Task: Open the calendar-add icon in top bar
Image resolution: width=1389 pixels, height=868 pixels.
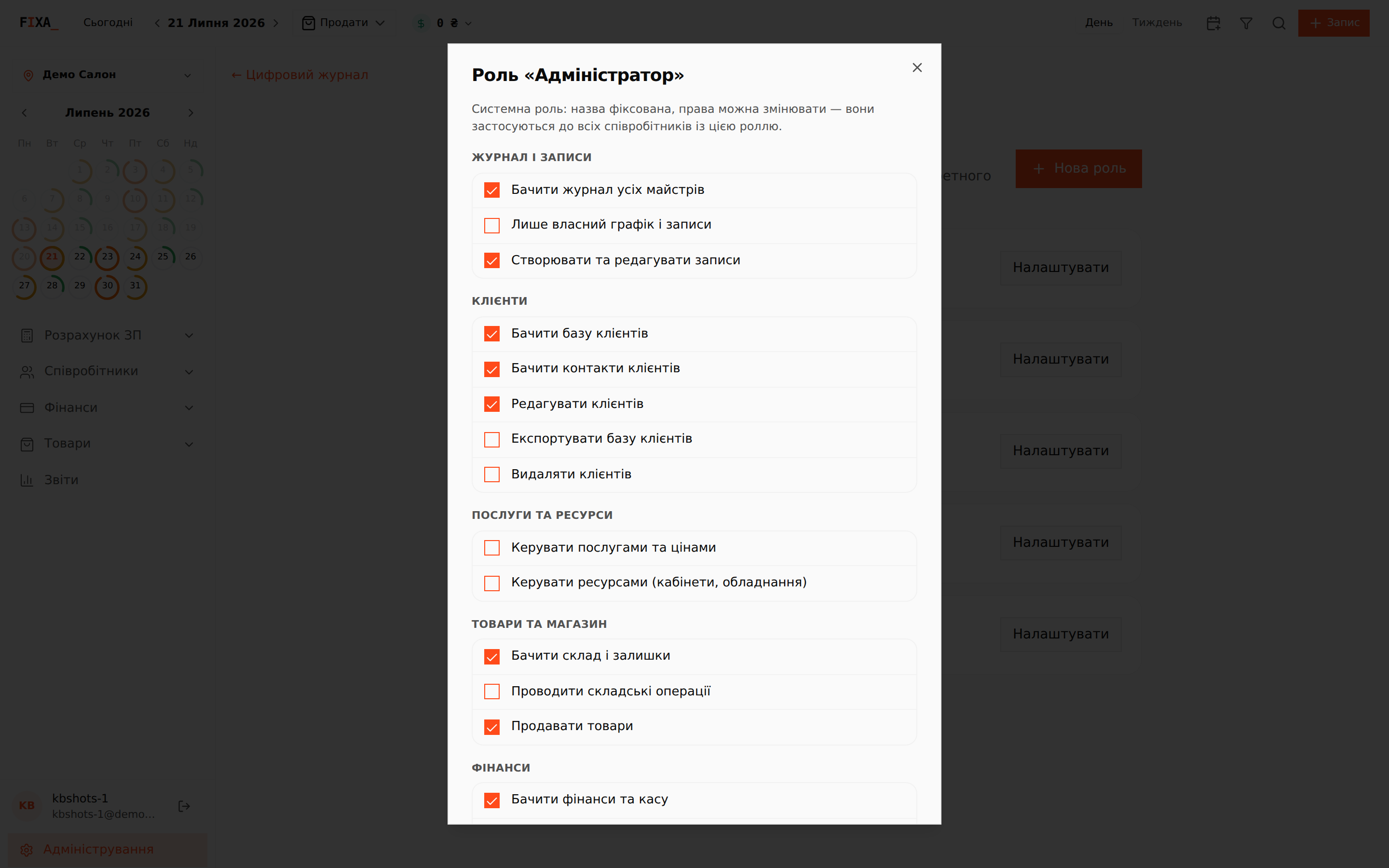Action: 1213,23
